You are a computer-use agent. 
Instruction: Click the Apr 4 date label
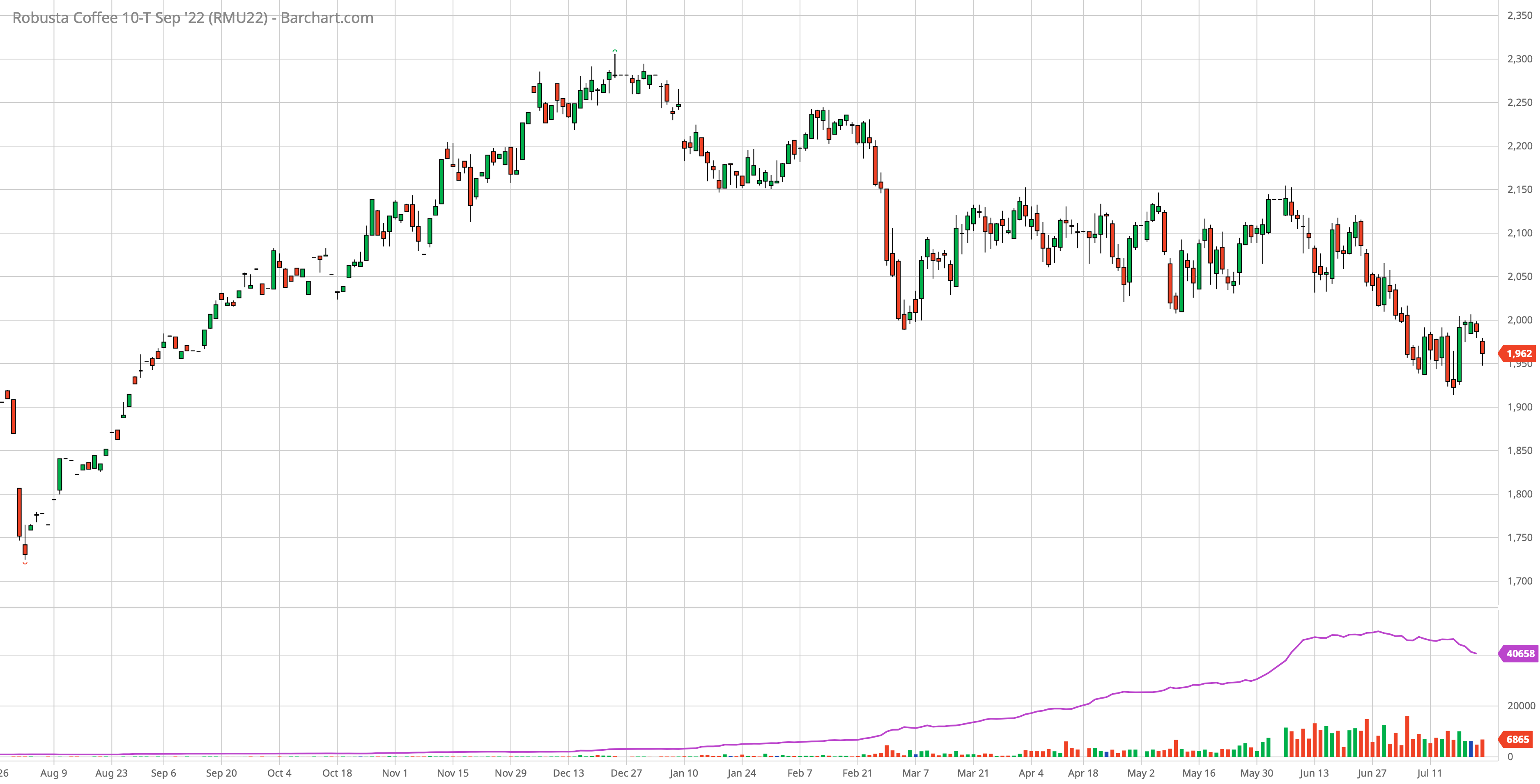point(1031,773)
